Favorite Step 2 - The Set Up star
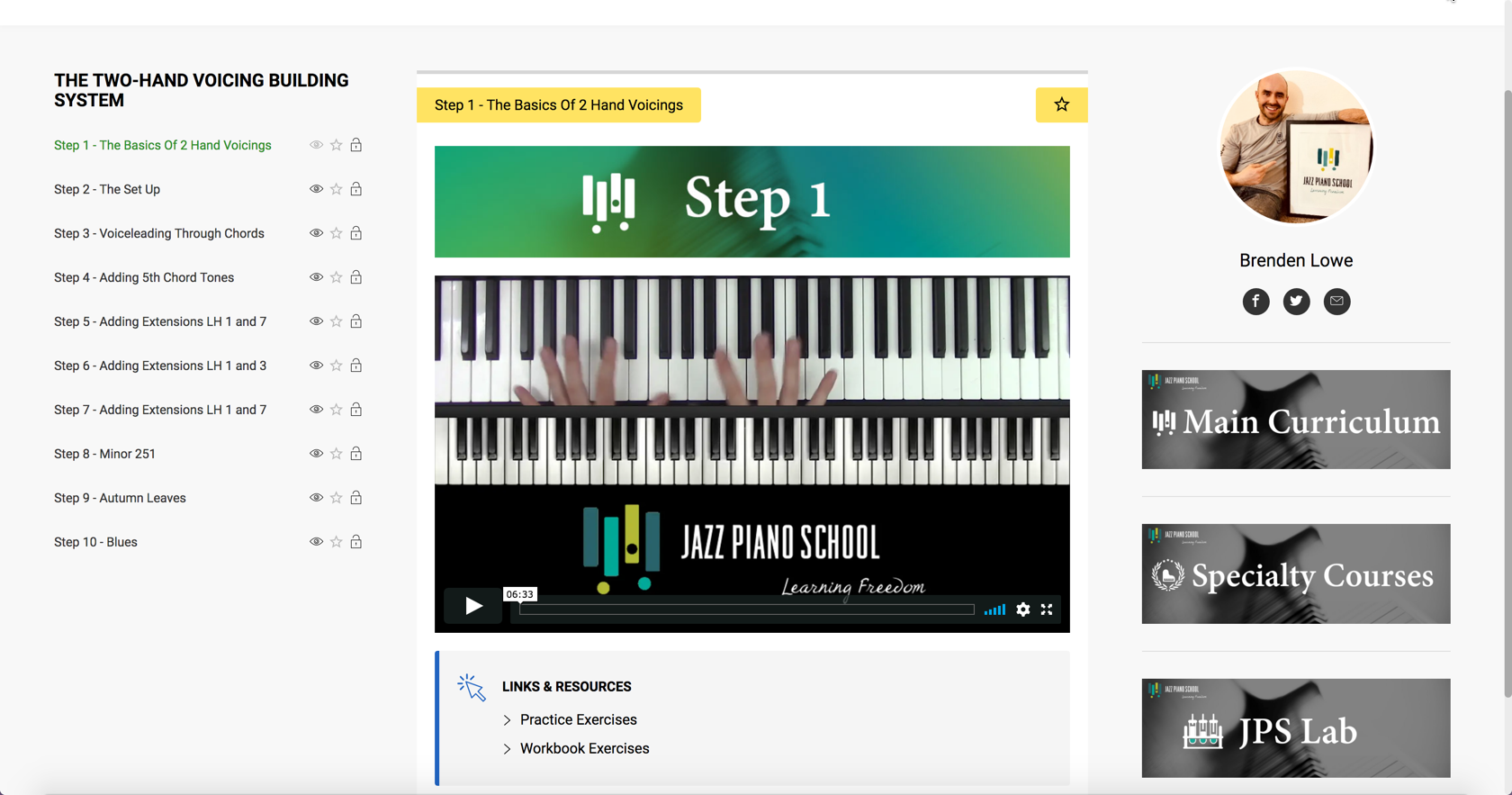The width and height of the screenshot is (1512, 795). tap(337, 189)
